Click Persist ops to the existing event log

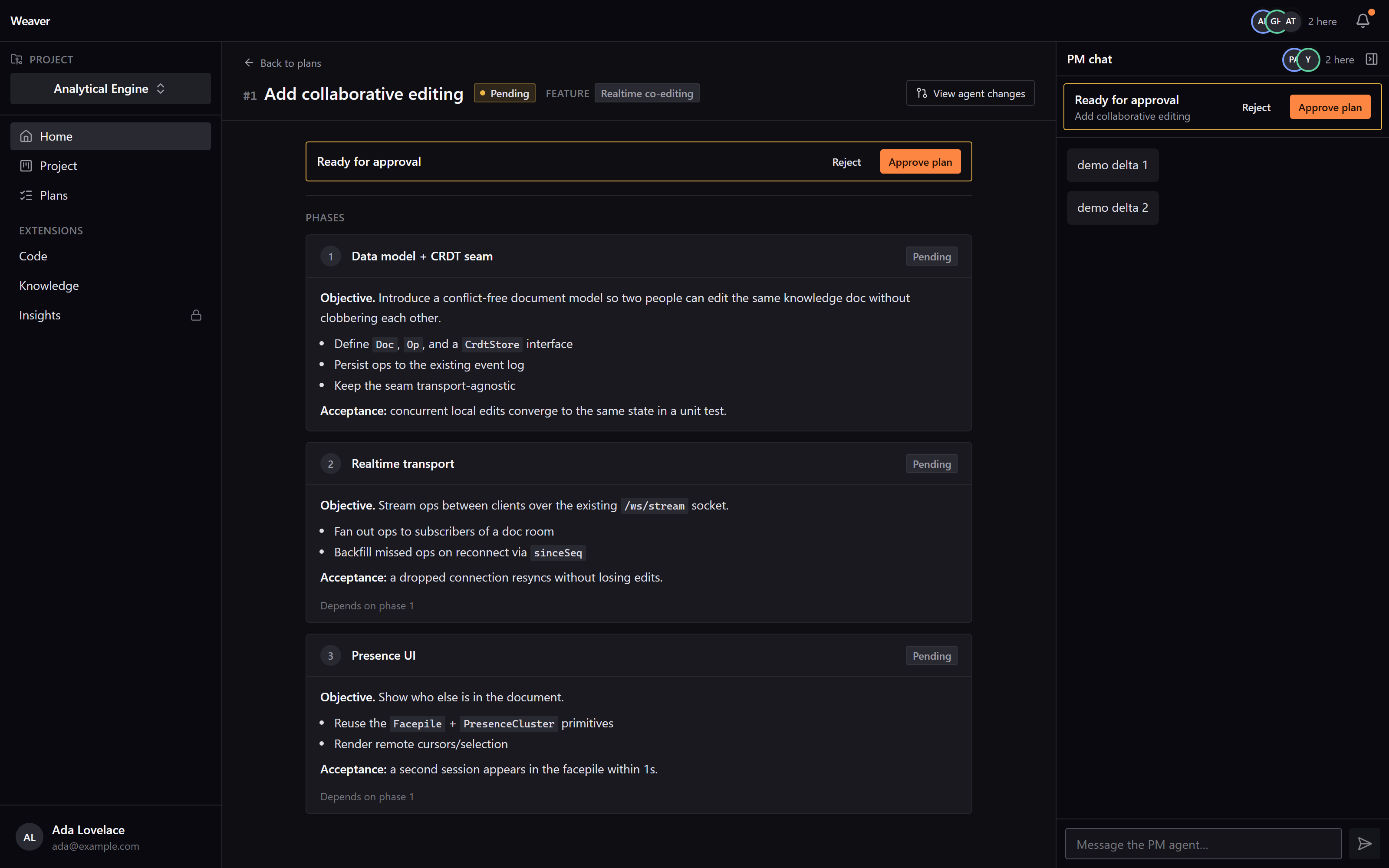(429, 365)
